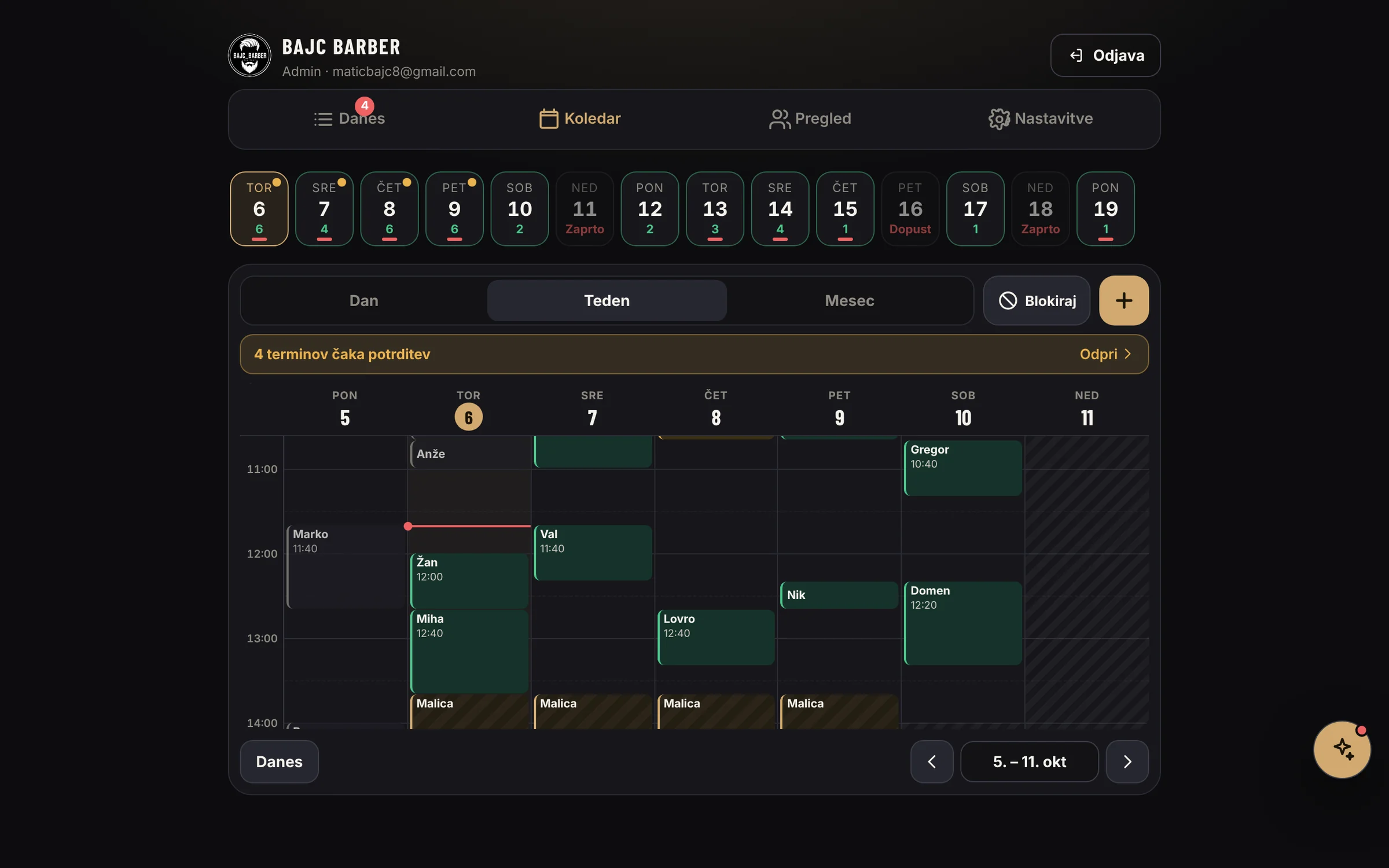Switch to Mesec view
The image size is (1389, 868).
[x=849, y=300]
